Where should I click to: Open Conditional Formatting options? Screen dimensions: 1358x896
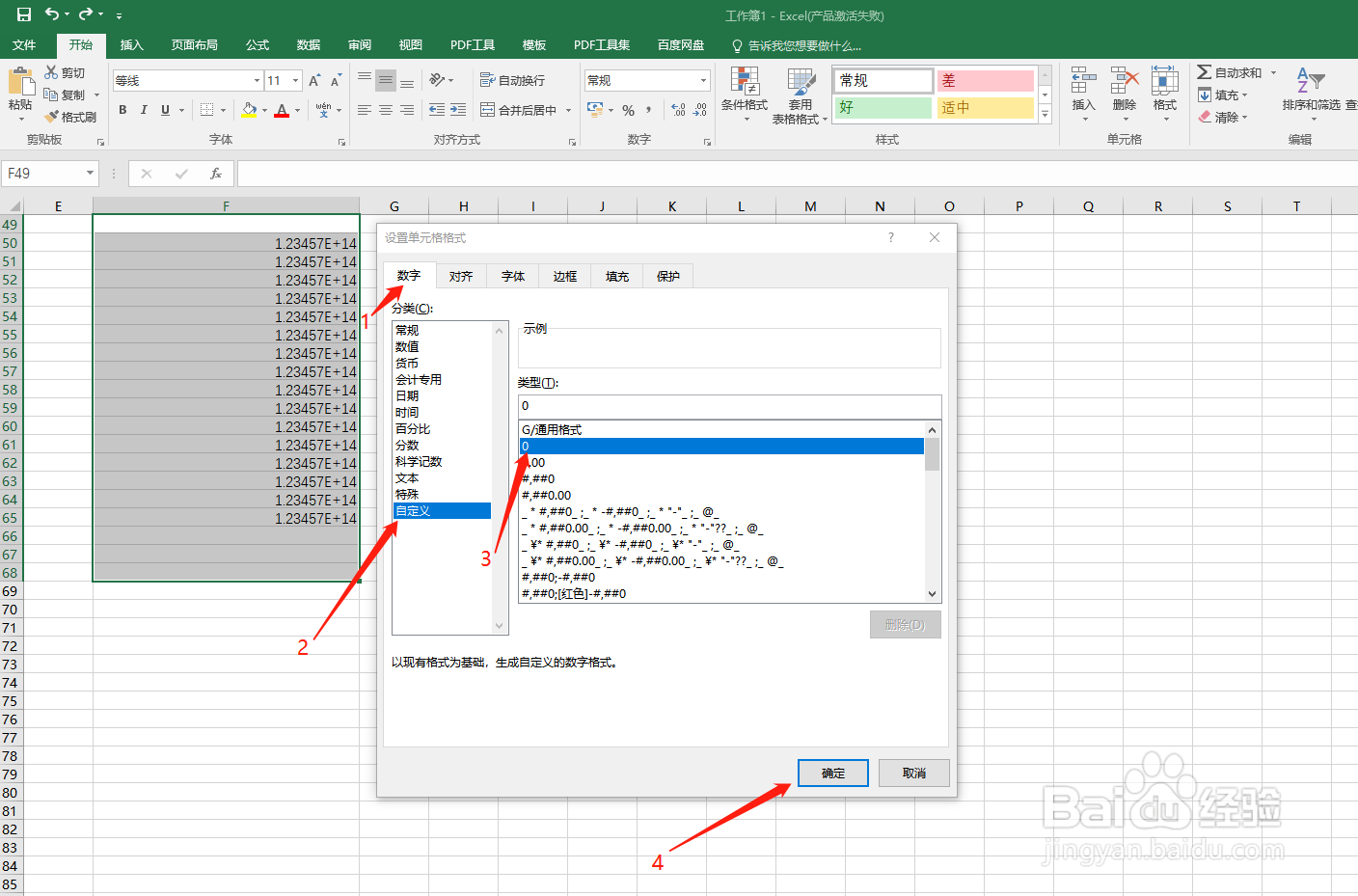click(x=744, y=95)
